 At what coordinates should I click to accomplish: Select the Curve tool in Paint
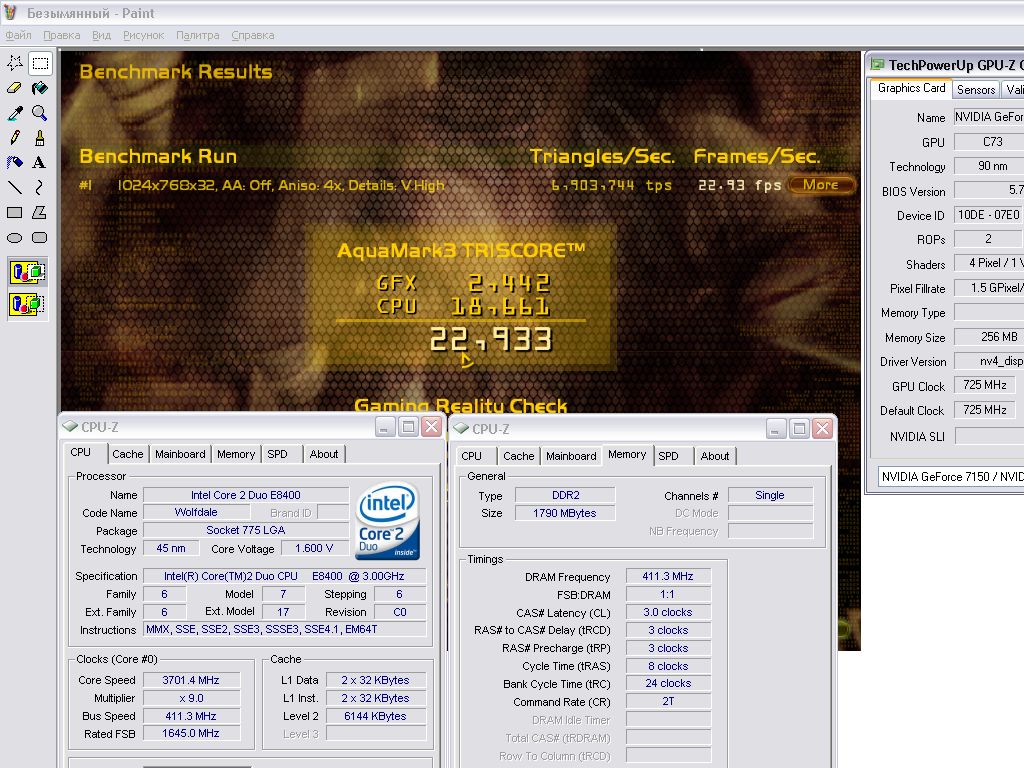point(40,187)
